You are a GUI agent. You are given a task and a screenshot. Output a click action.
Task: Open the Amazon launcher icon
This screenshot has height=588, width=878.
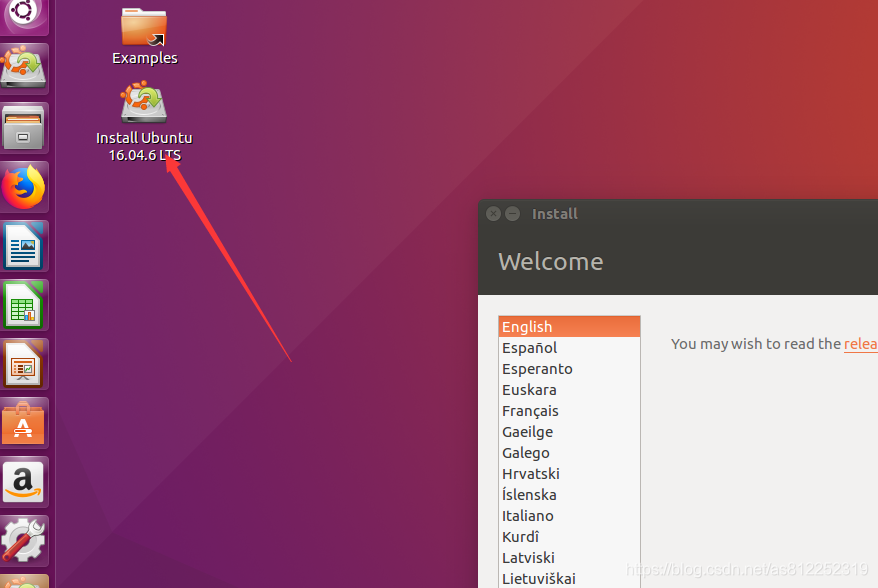pyautogui.click(x=24, y=482)
